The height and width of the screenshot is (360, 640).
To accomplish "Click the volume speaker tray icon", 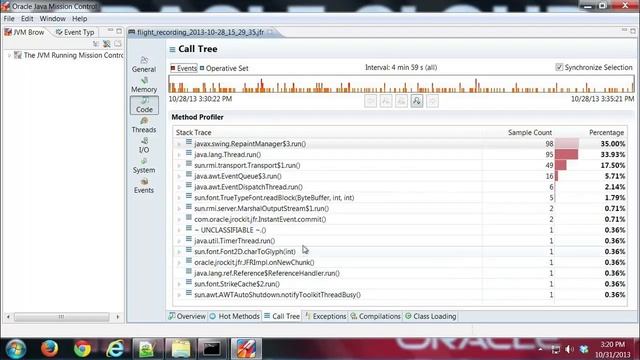I will tap(569, 349).
